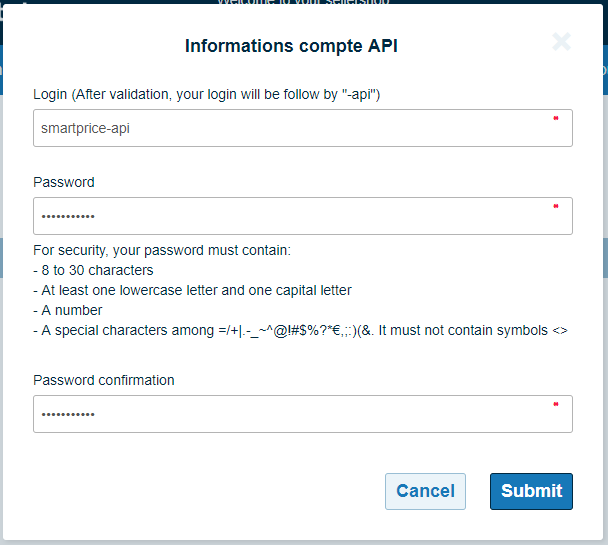The height and width of the screenshot is (545, 608).
Task: Close the Informations compte API dialog
Action: tap(561, 42)
